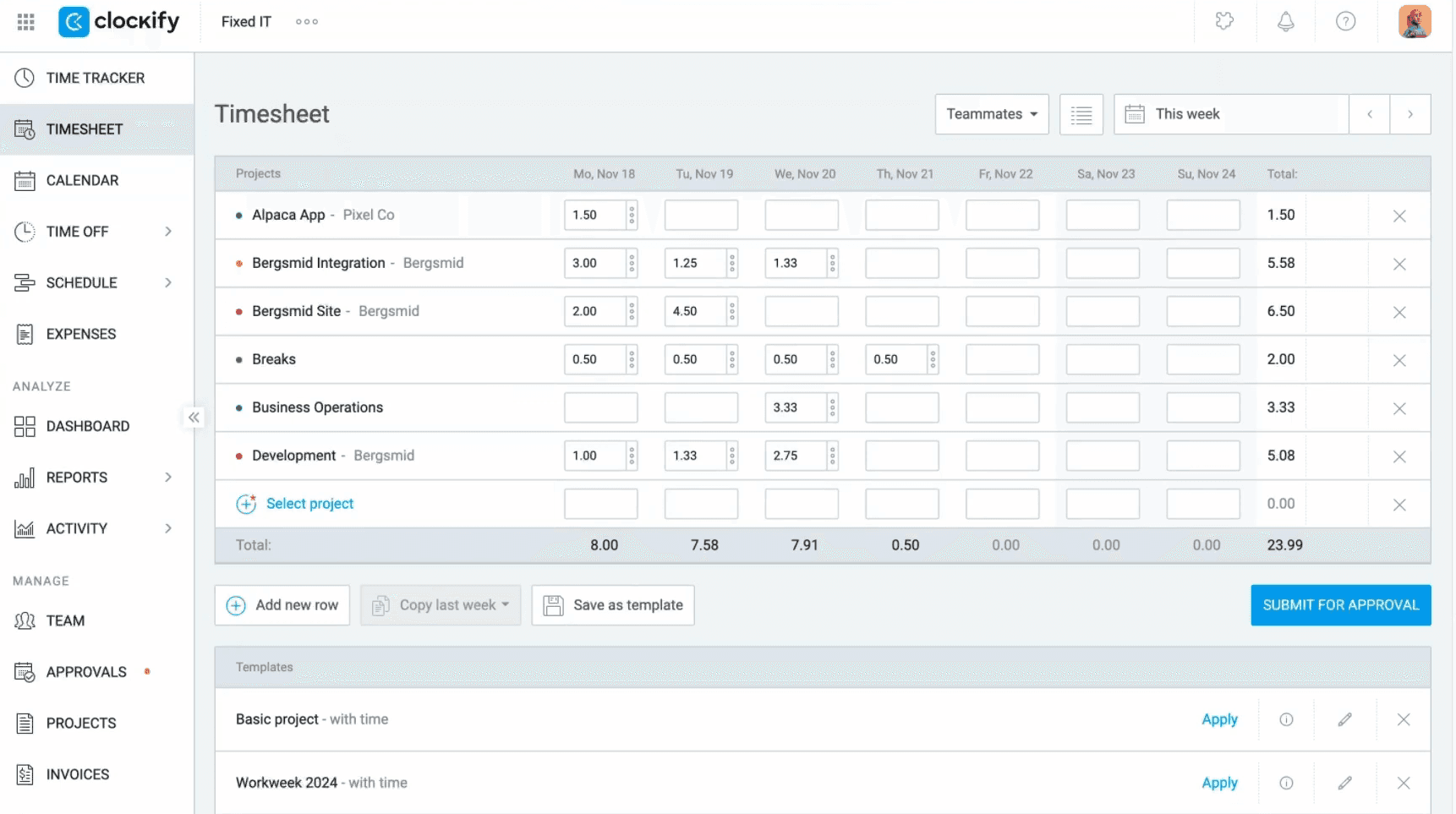Remove the Bergsmid Site row

(x=1399, y=312)
